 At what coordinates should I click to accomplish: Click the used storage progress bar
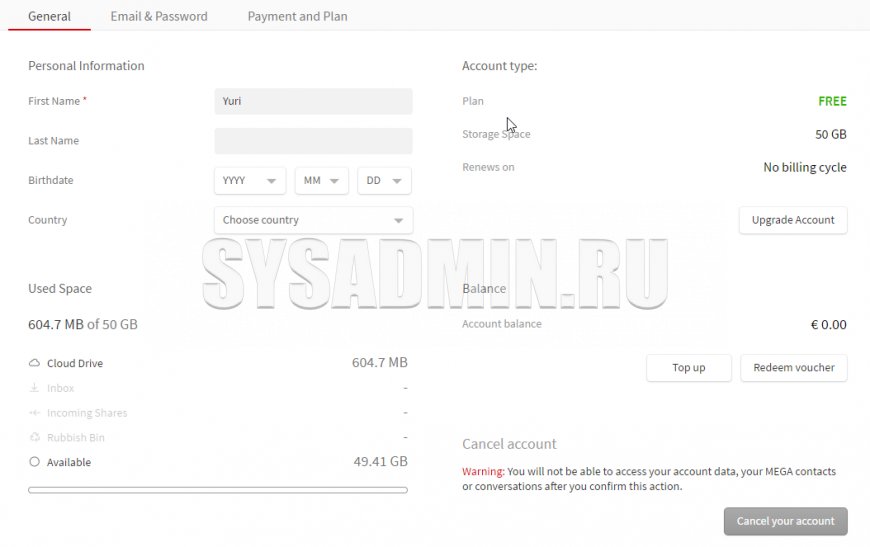[x=218, y=490]
